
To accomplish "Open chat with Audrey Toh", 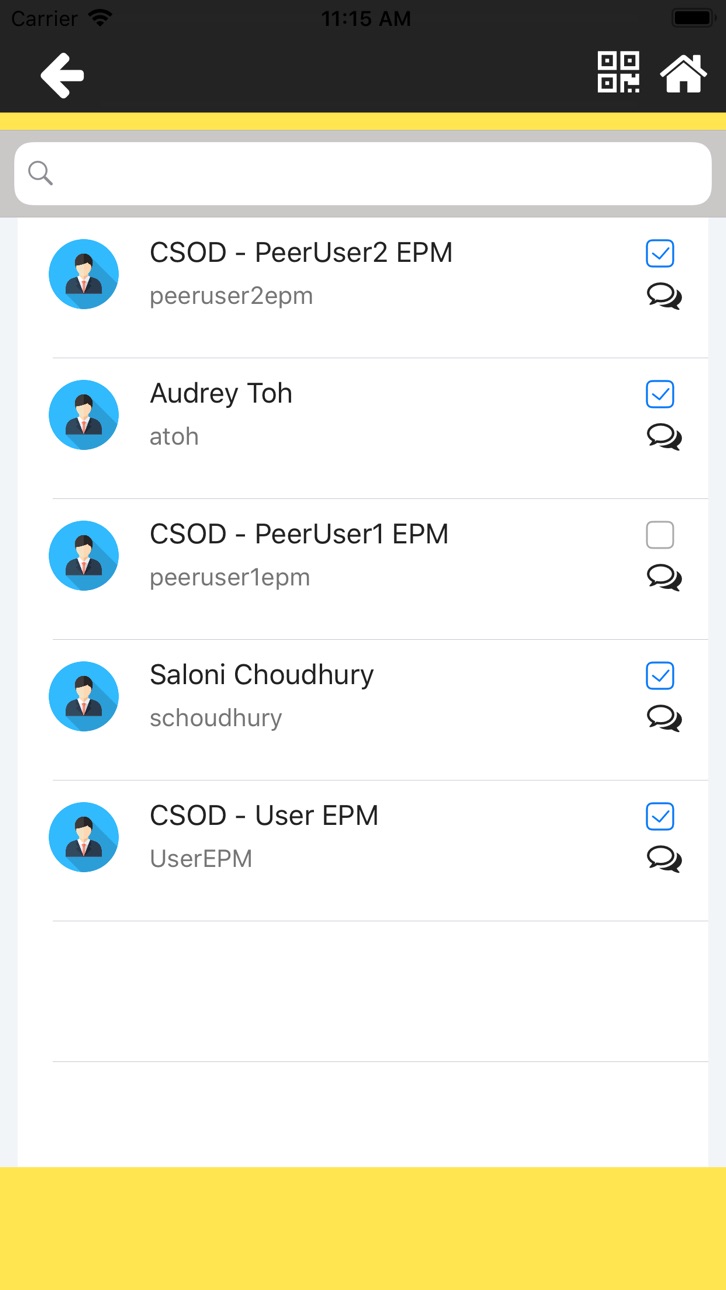I will click(x=664, y=437).
